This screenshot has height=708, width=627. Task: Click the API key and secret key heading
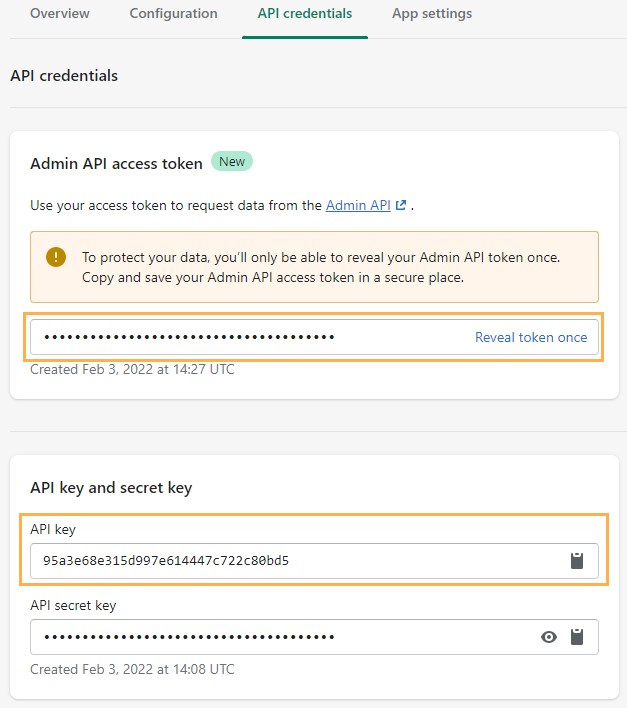click(111, 488)
